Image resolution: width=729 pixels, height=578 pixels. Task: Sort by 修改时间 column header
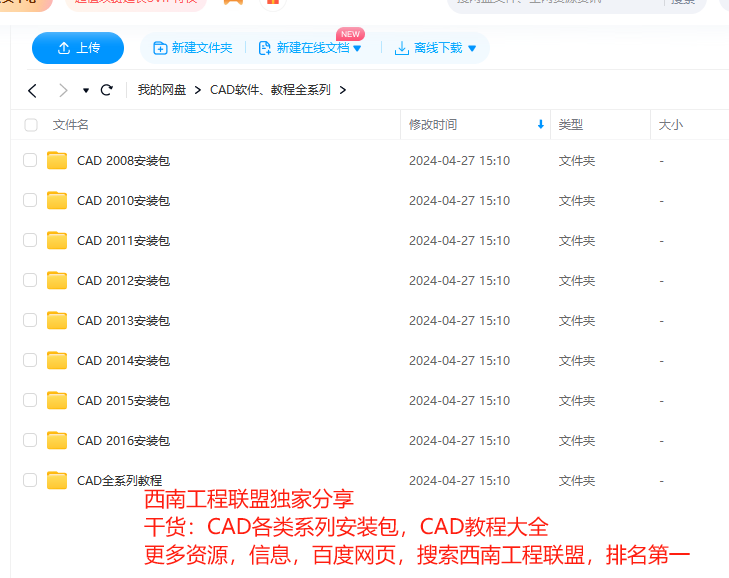(x=433, y=125)
